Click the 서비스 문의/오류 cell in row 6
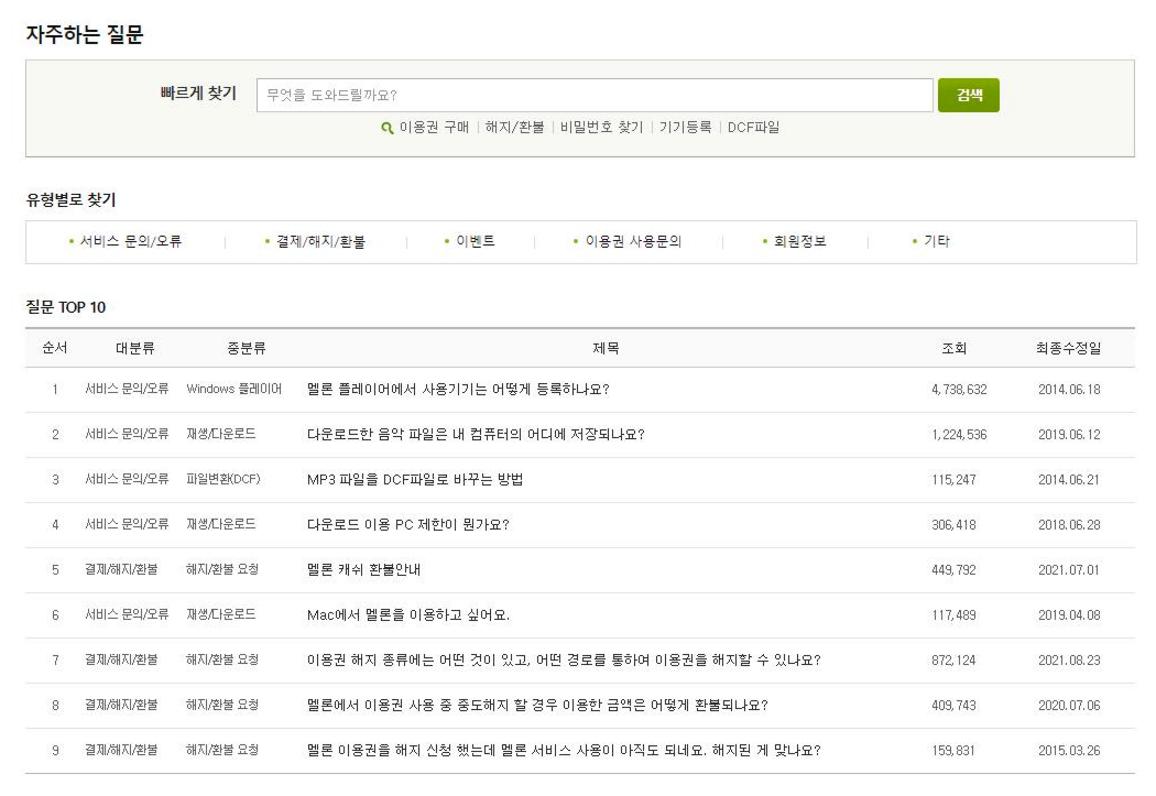 127,615
